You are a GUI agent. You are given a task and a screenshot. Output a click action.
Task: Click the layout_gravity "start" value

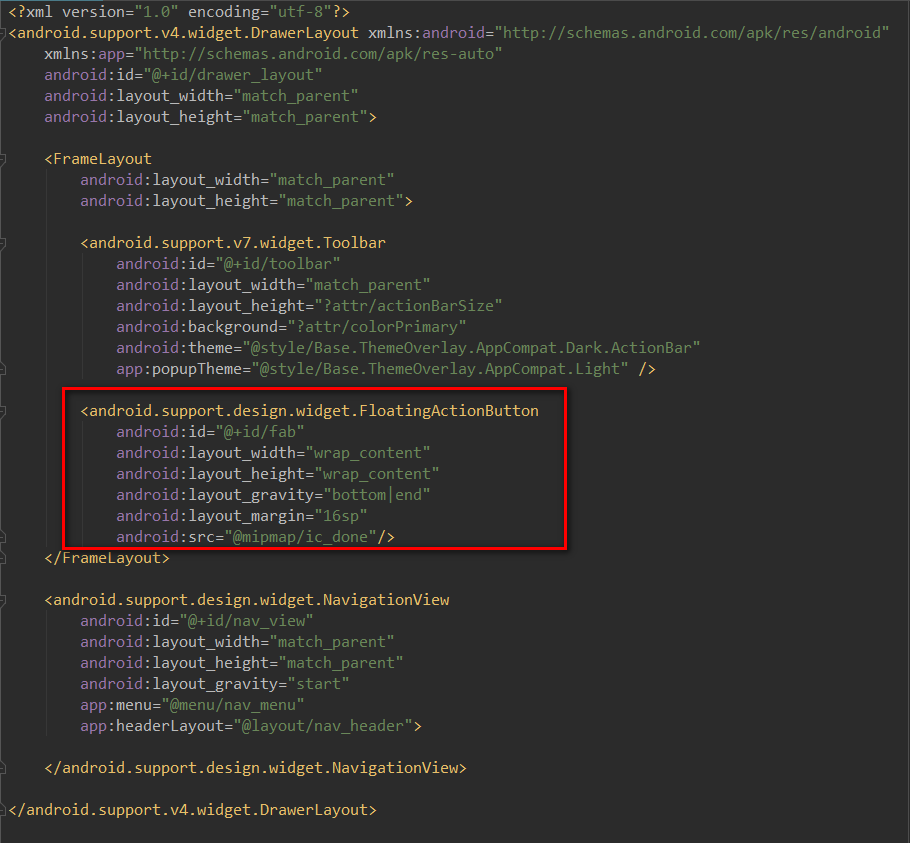[x=318, y=684]
